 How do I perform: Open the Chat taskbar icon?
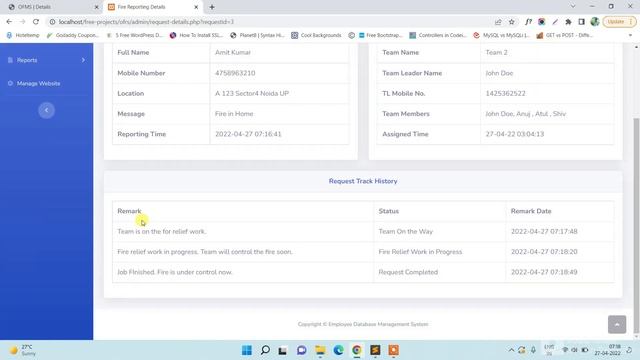tap(302, 350)
